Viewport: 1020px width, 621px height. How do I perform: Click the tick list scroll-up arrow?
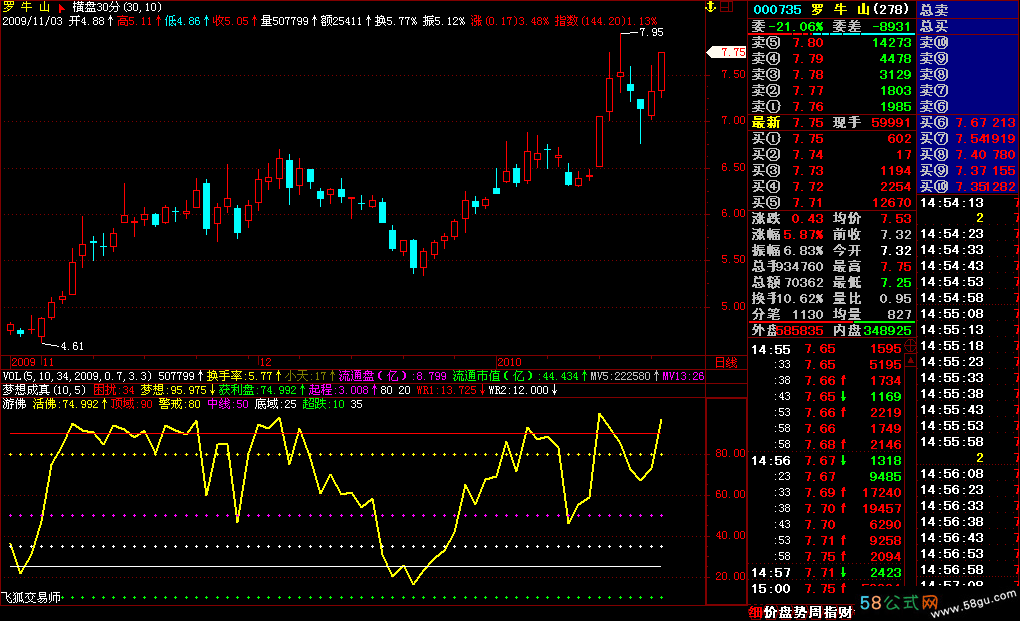pos(910,360)
